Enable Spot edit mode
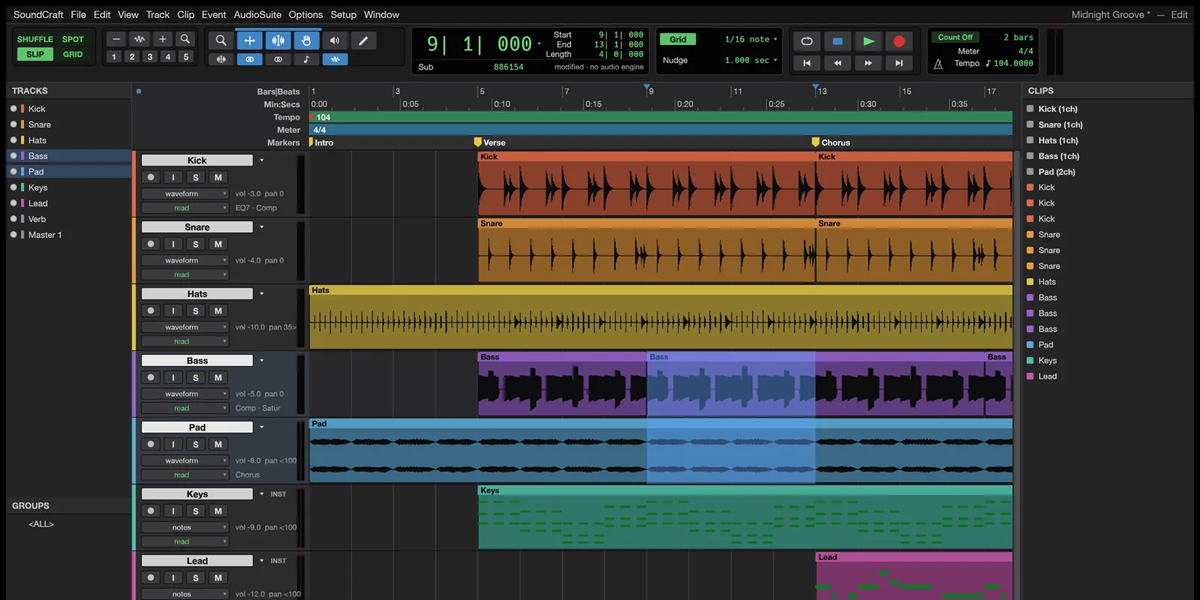Screen dimensions: 1200x600 73,40
